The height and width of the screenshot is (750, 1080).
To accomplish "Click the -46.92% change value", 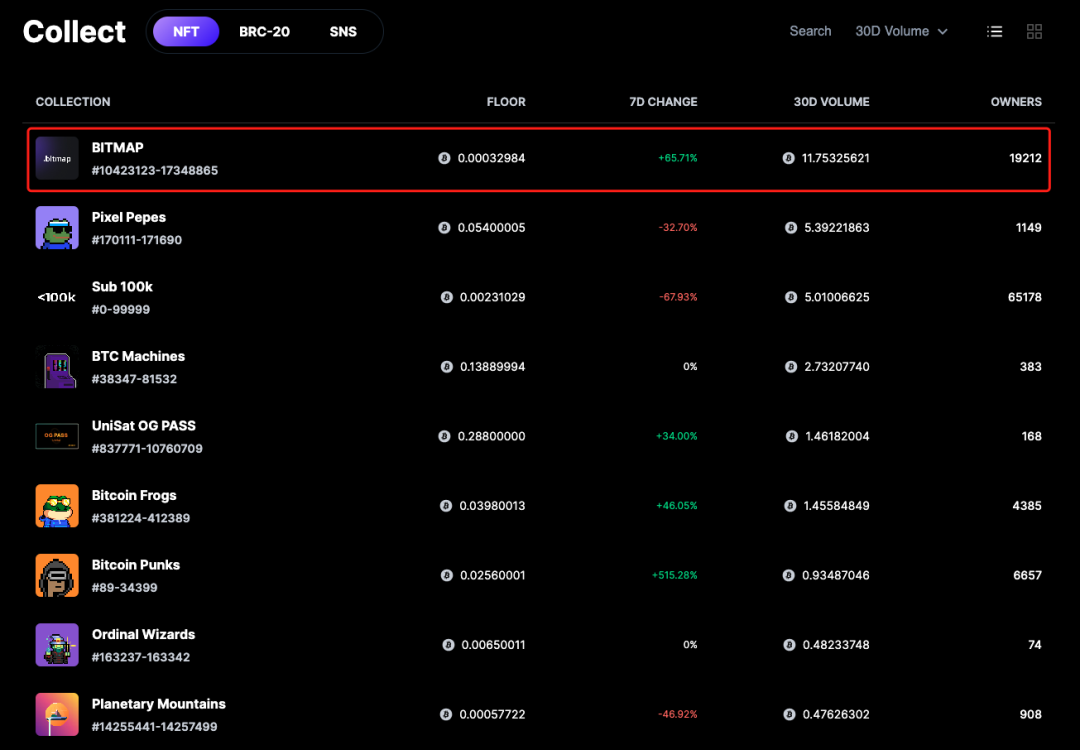I will pos(678,715).
